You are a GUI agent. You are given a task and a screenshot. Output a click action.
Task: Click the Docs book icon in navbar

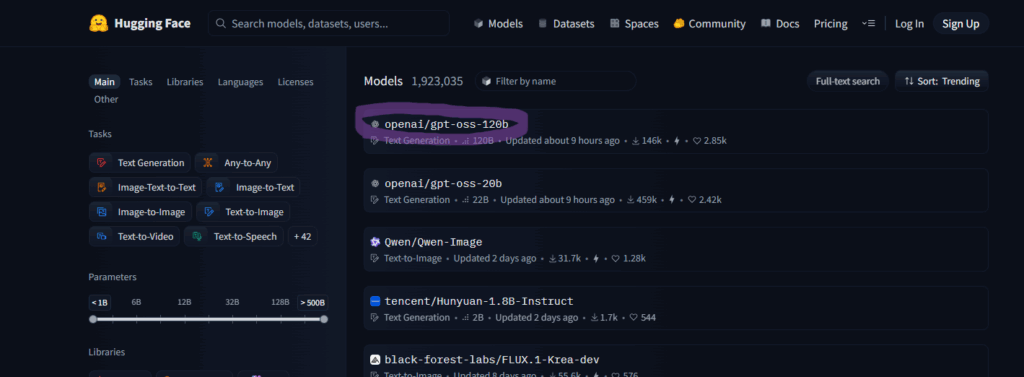point(766,24)
